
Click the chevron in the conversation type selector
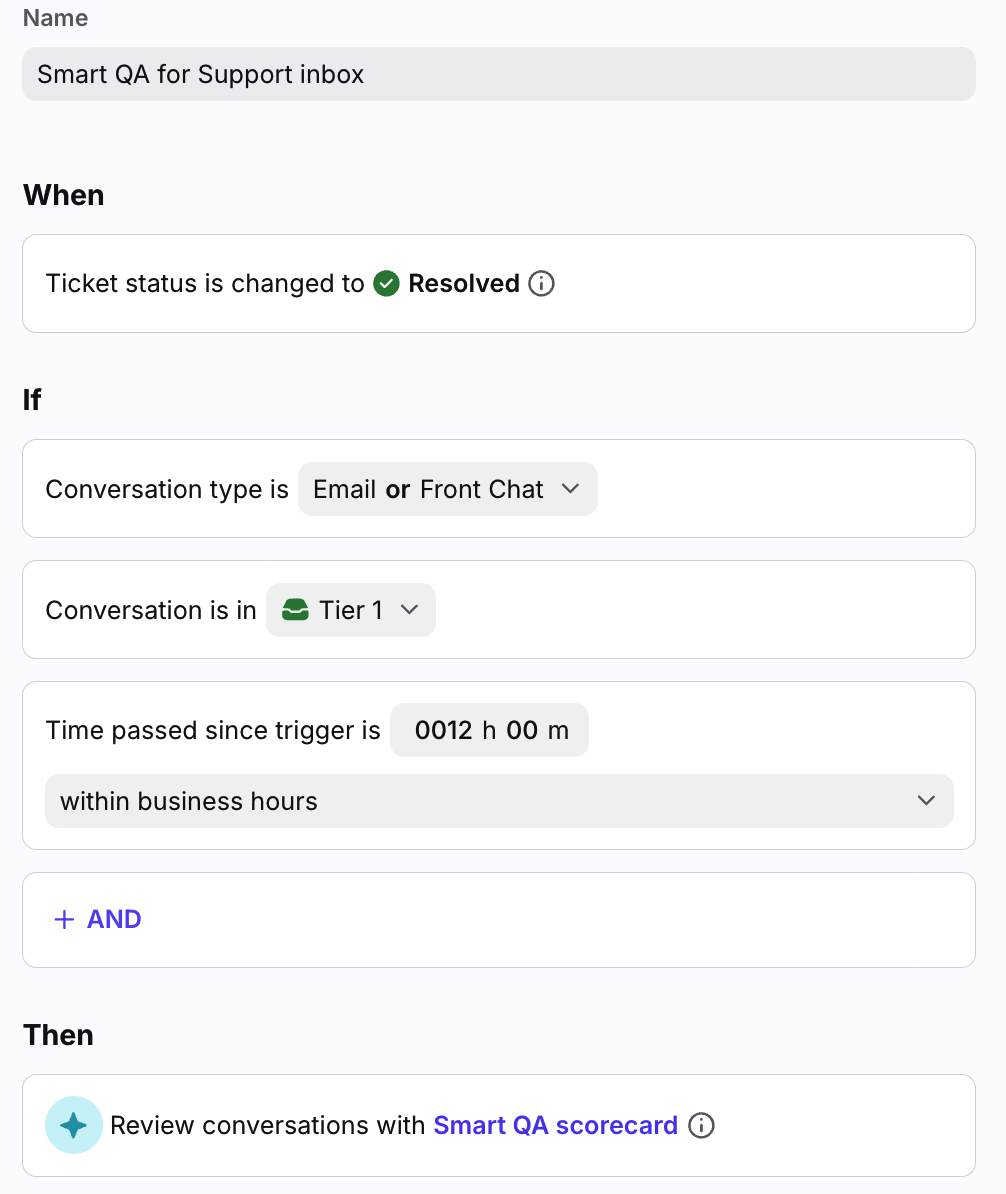click(x=570, y=489)
